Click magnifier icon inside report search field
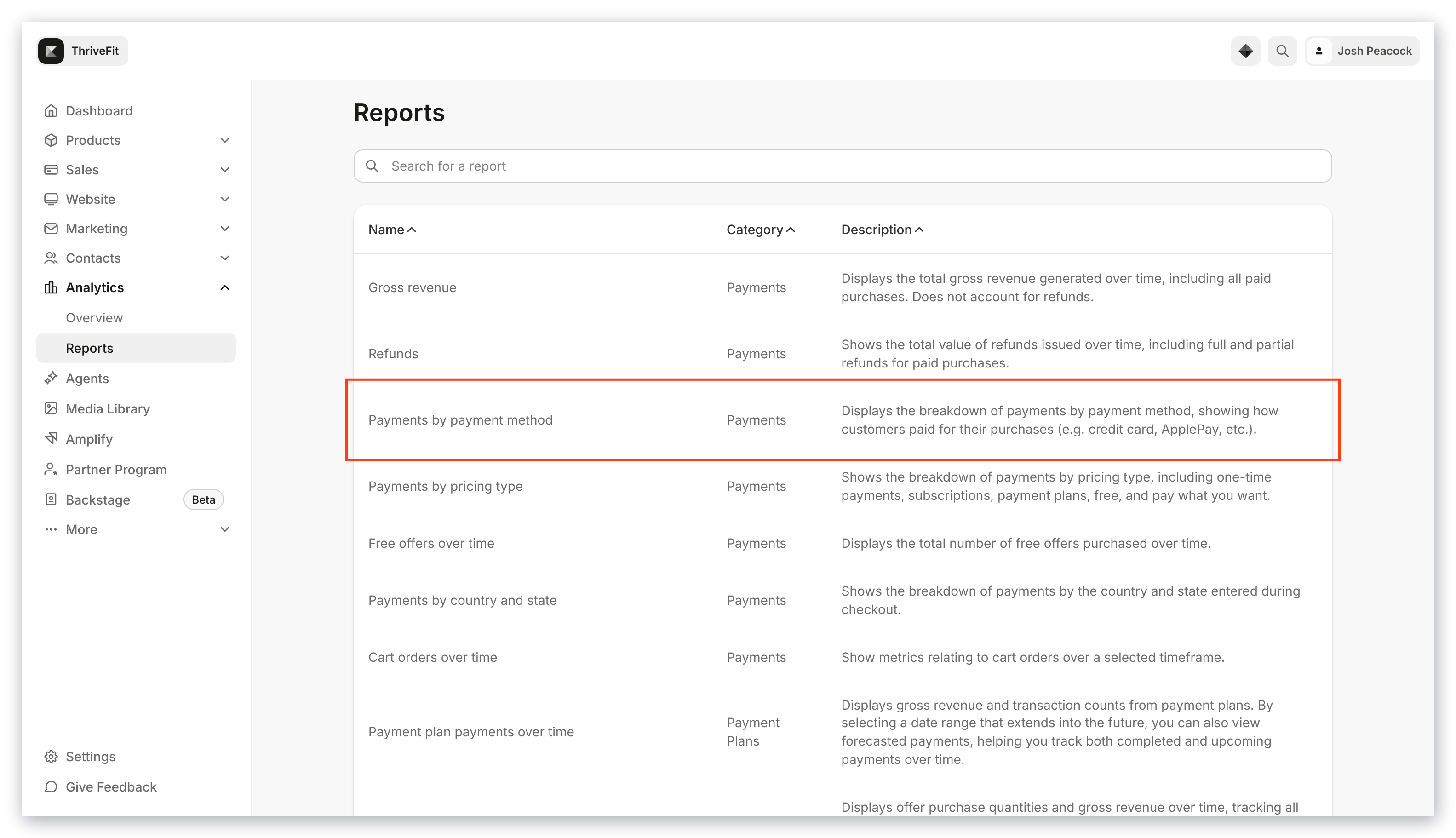The width and height of the screenshot is (1456, 838). point(372,166)
